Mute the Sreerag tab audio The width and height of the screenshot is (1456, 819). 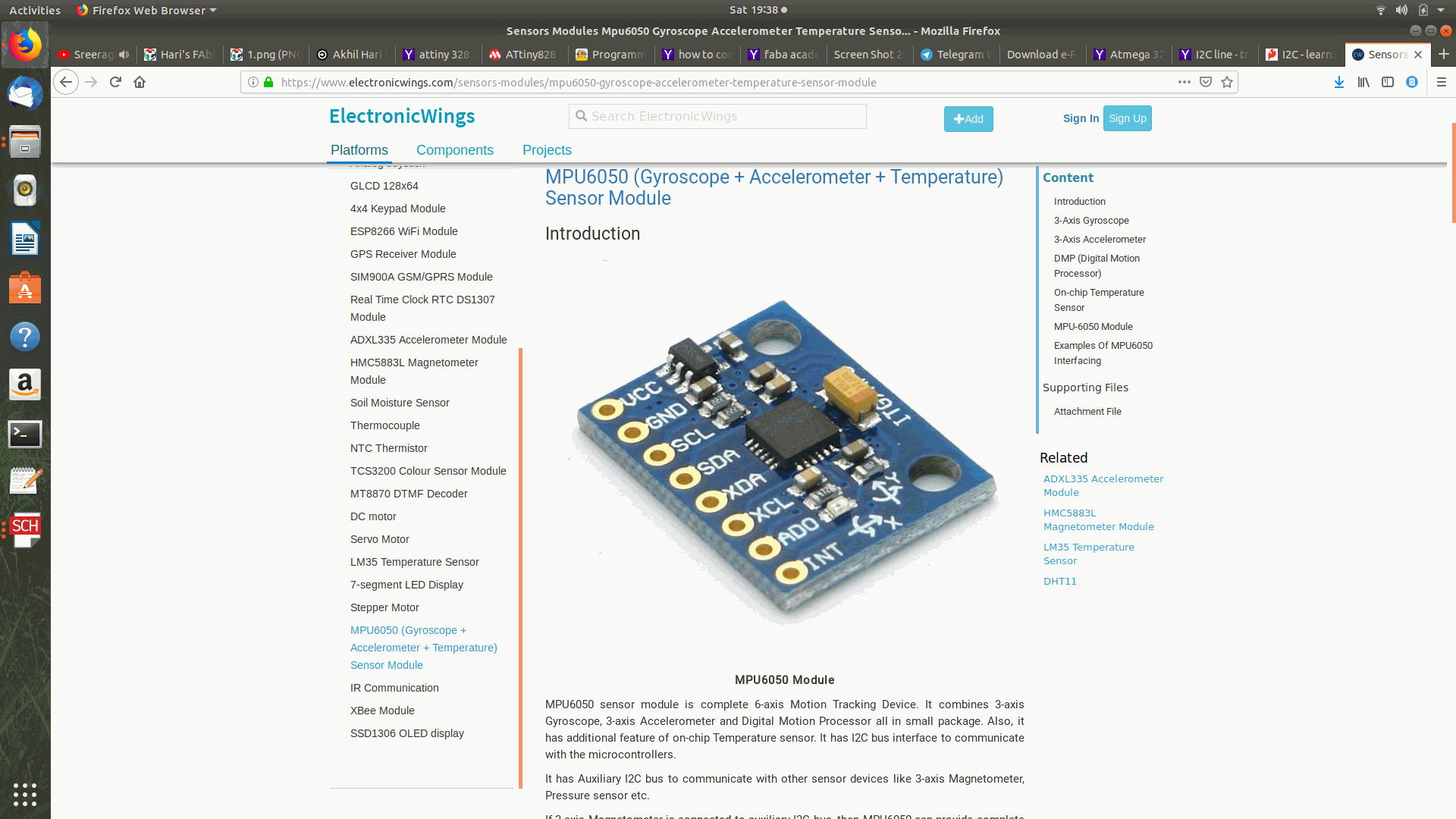pyautogui.click(x=124, y=55)
